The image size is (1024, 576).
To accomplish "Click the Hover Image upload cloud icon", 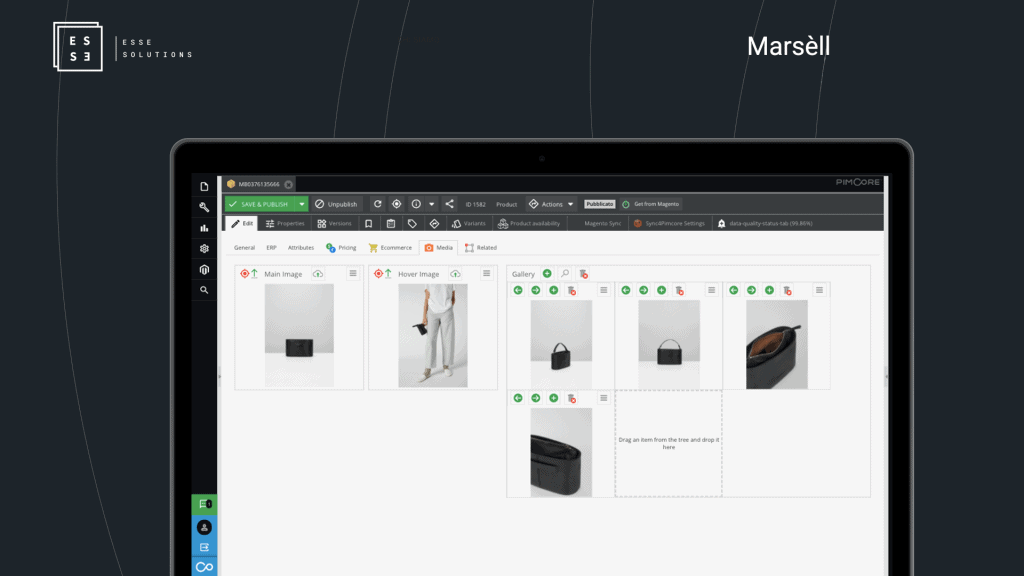I will click(x=455, y=274).
